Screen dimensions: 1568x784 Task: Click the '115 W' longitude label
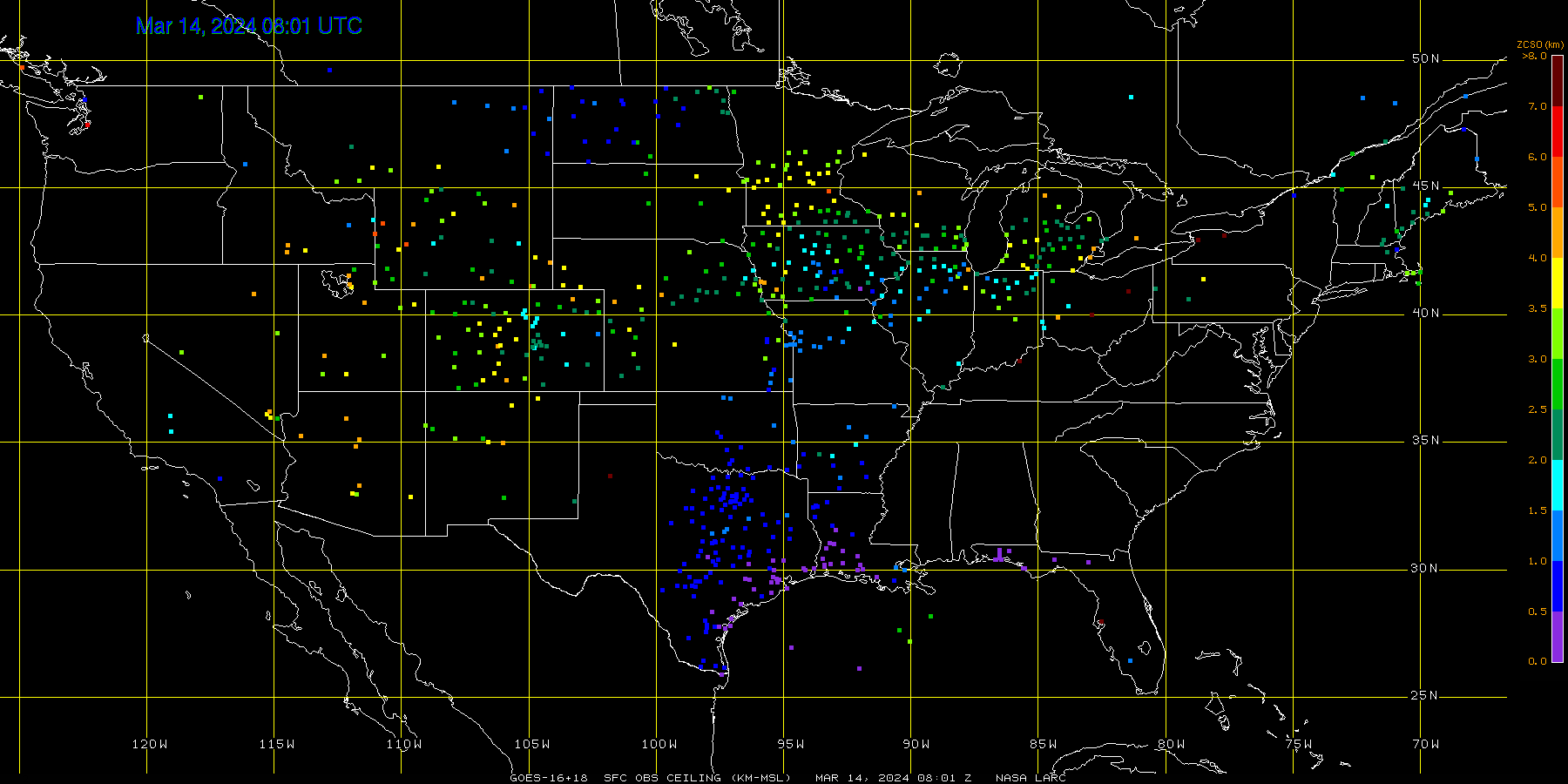(277, 744)
